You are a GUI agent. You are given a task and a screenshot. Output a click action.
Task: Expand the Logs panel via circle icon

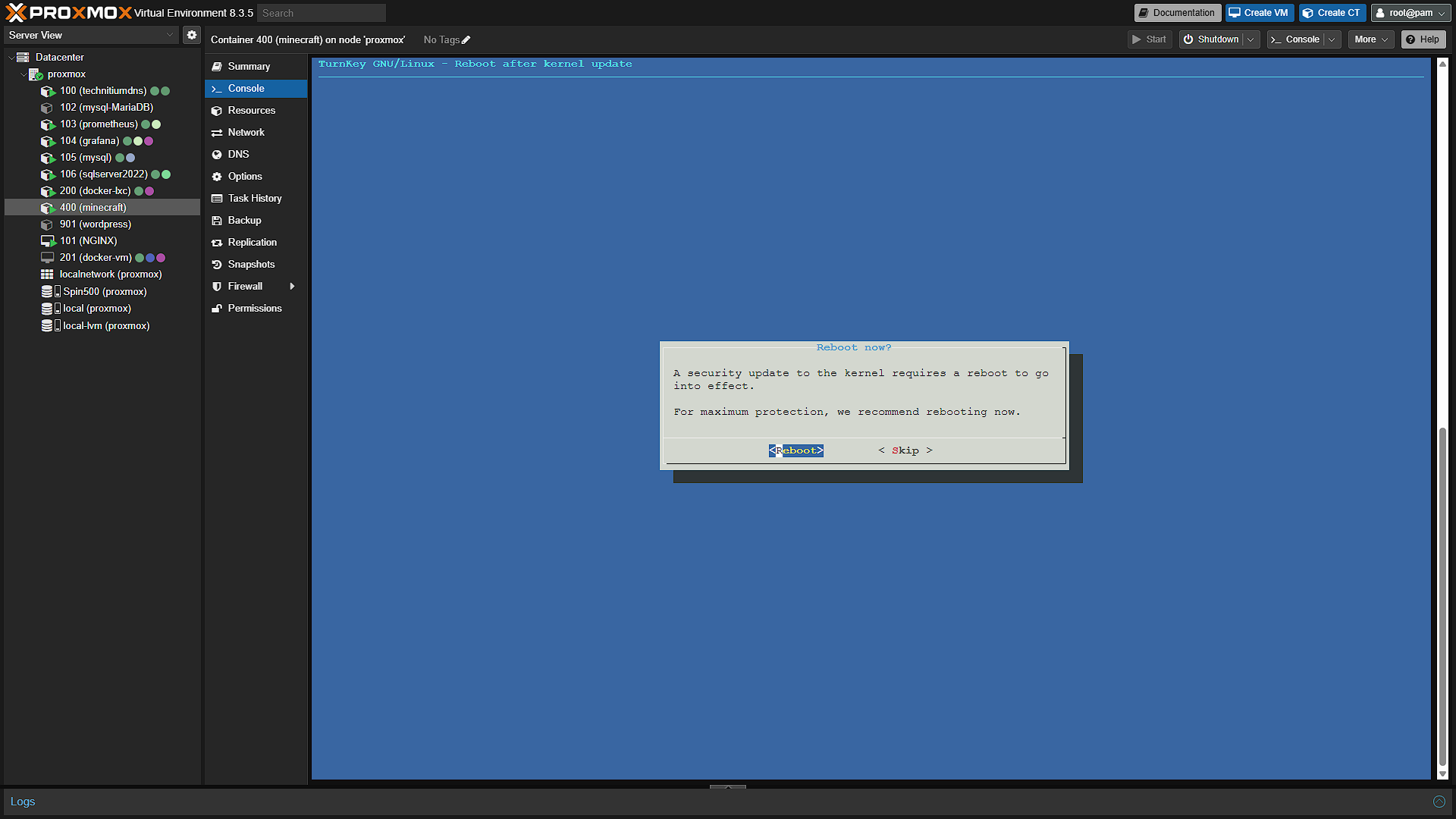[1439, 802]
